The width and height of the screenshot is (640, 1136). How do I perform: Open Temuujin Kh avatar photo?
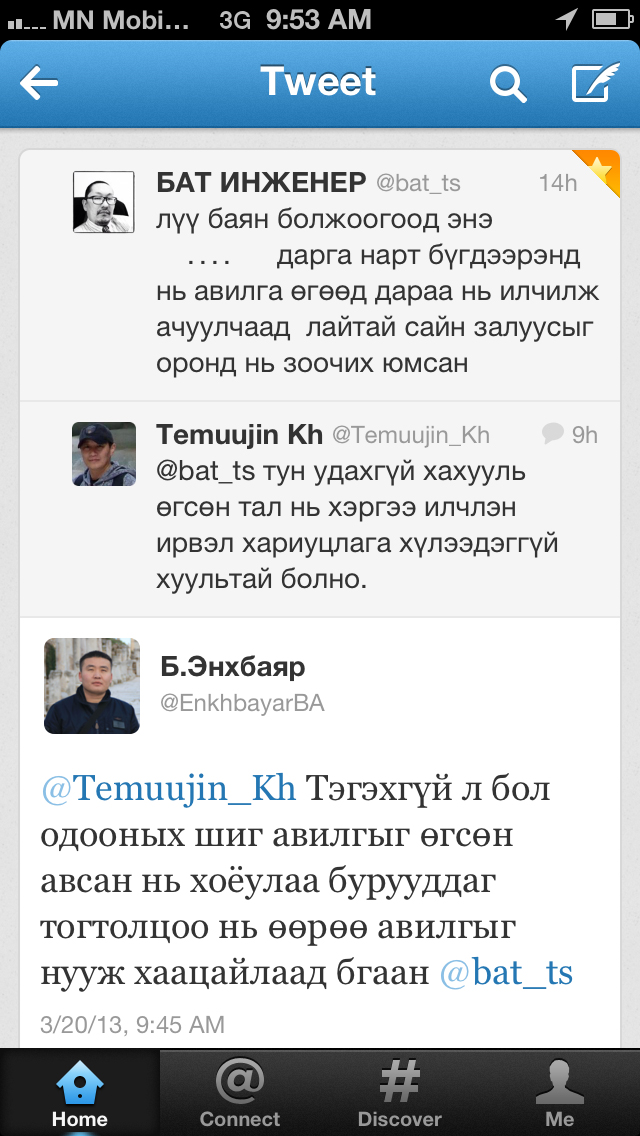[104, 454]
